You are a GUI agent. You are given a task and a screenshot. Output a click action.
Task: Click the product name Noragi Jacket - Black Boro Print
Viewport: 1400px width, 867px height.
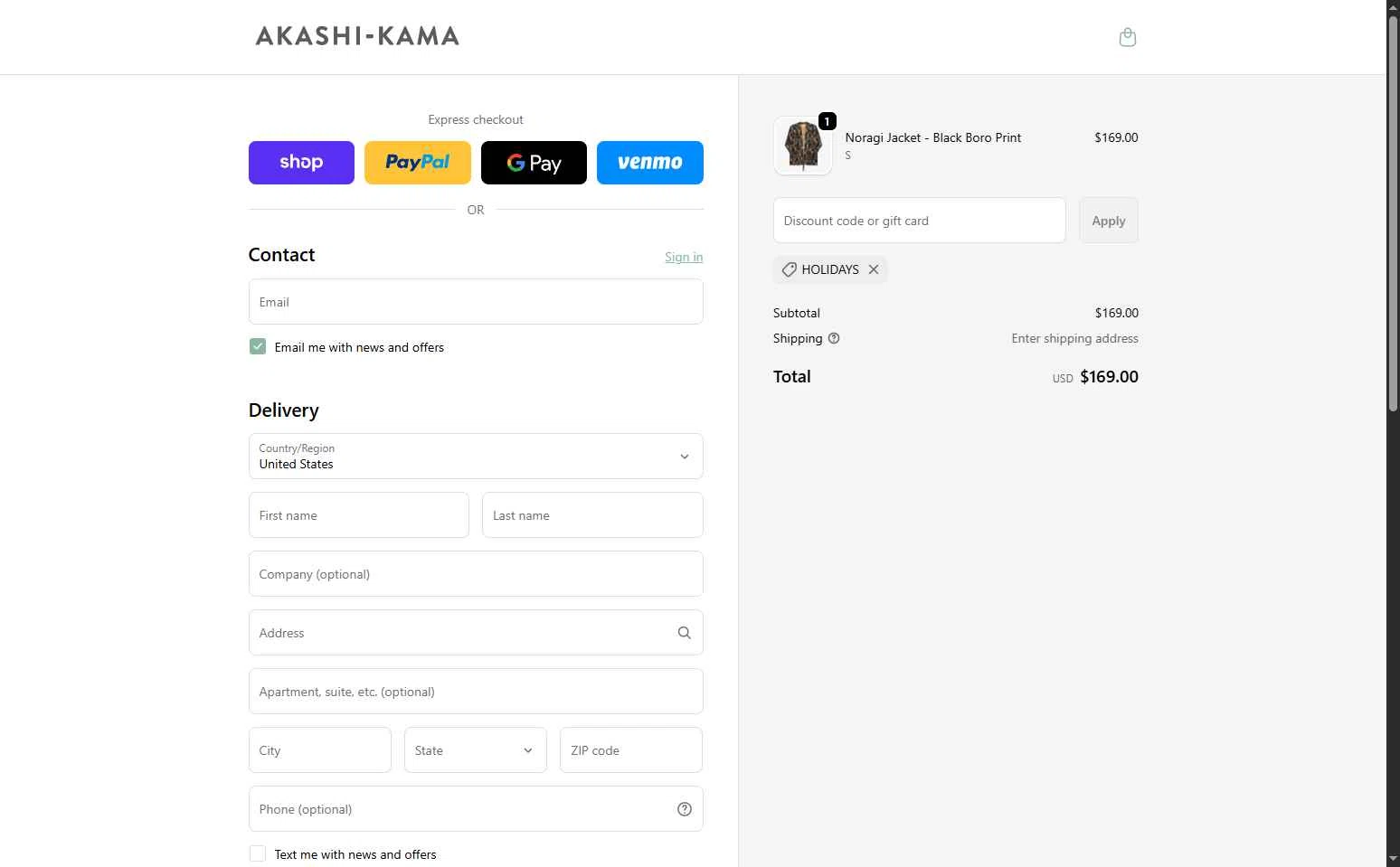[932, 137]
